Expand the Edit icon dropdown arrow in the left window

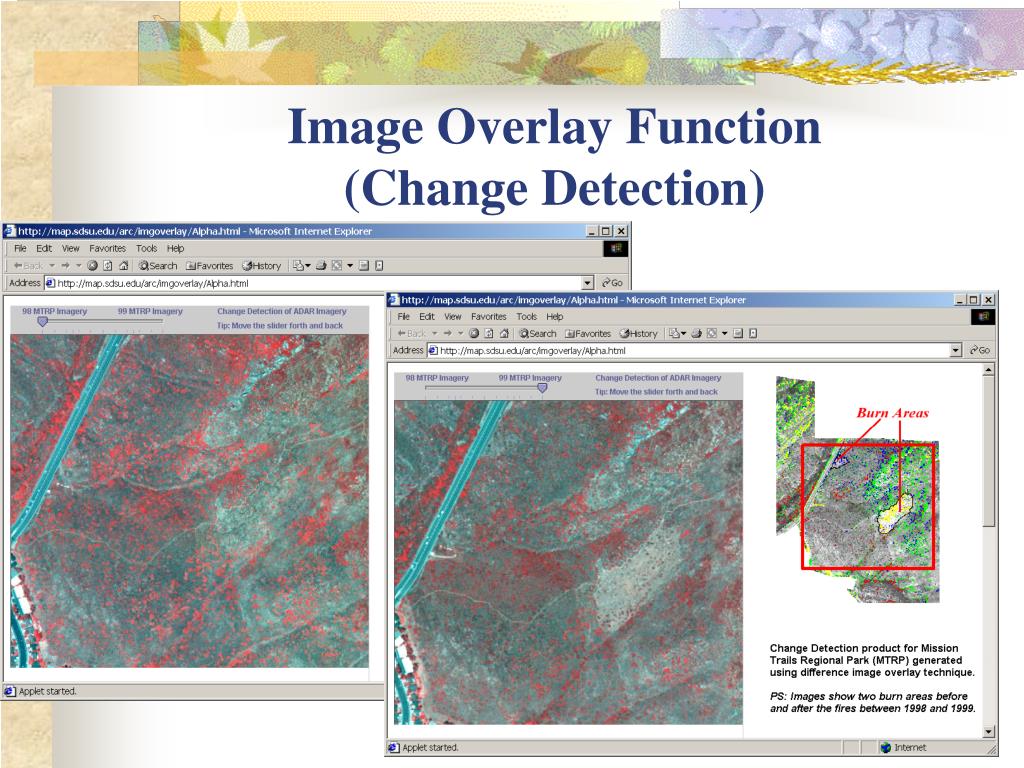click(350, 266)
